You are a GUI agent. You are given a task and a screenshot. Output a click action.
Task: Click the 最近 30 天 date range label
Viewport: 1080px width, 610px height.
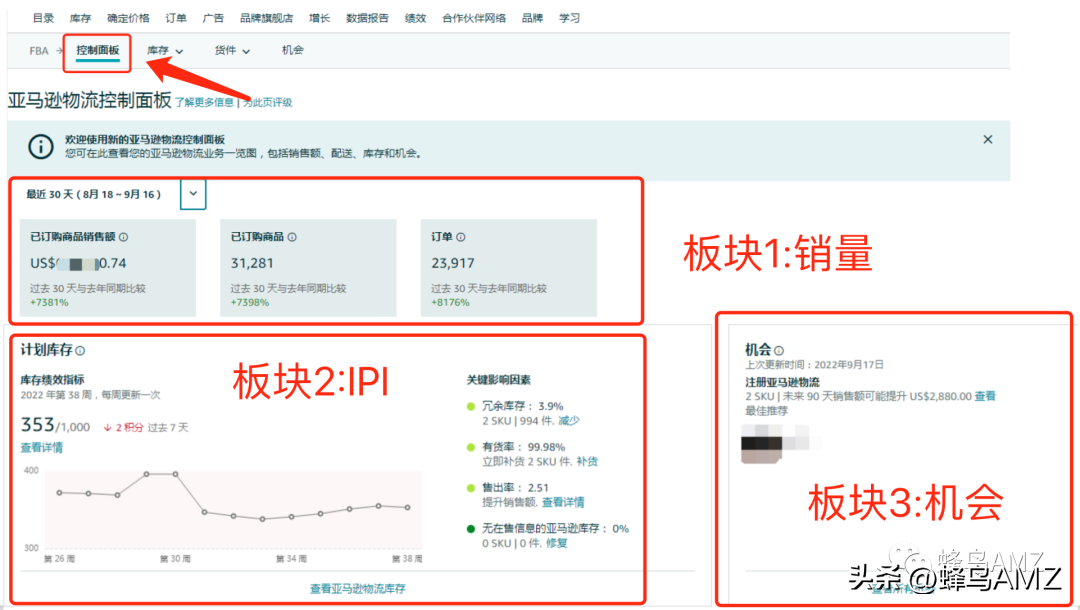pyautogui.click(x=94, y=194)
